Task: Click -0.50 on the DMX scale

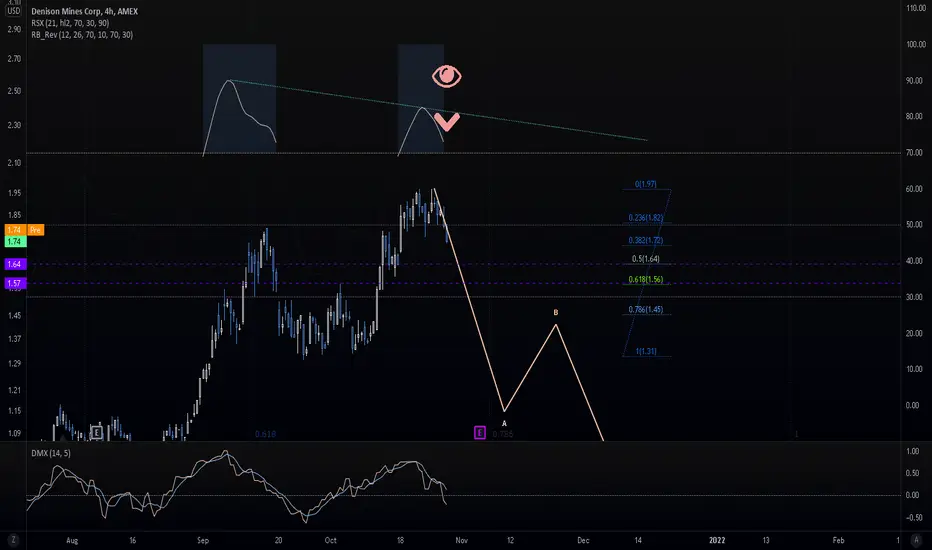Action: [914, 517]
